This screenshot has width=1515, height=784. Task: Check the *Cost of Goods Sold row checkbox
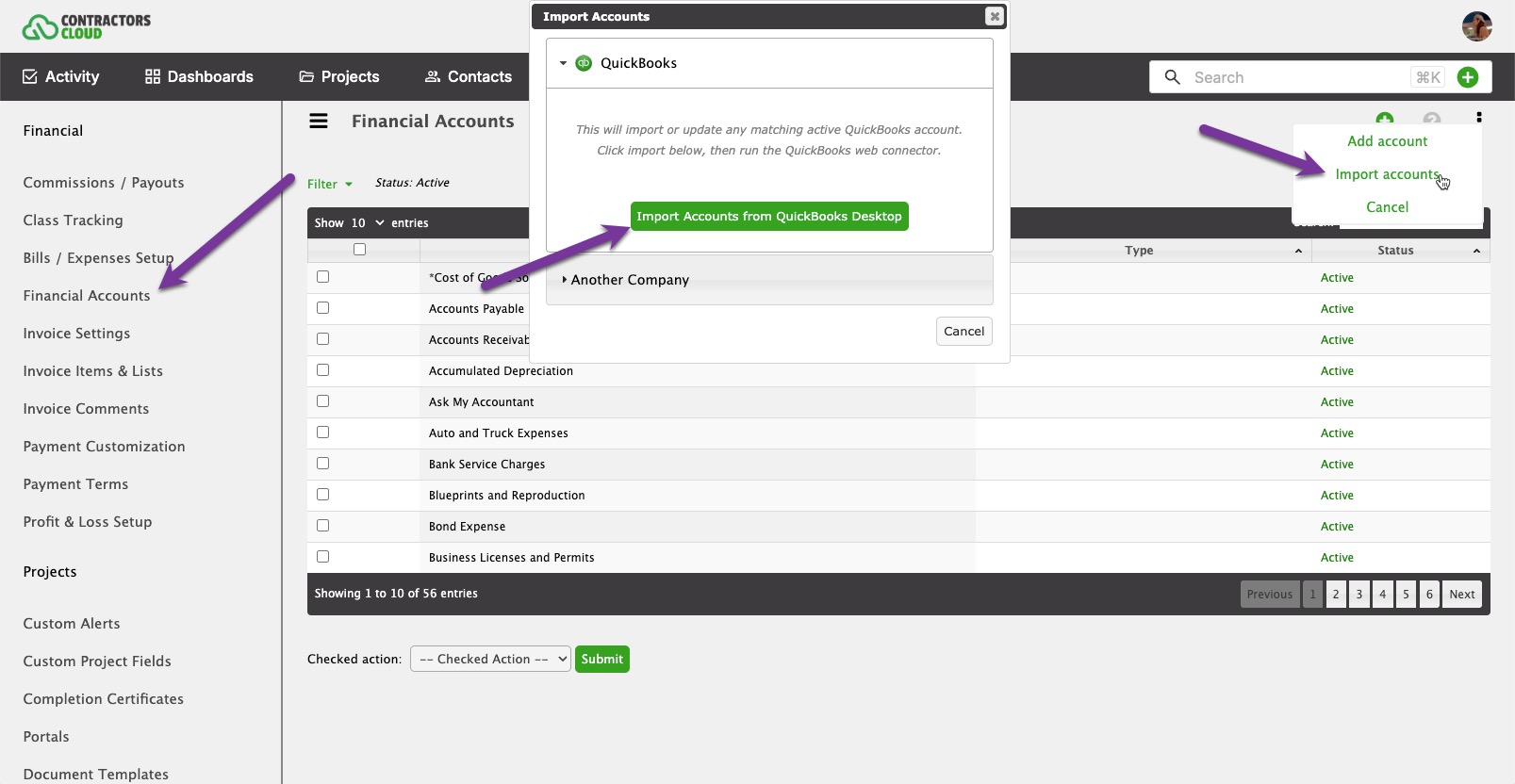point(322,276)
